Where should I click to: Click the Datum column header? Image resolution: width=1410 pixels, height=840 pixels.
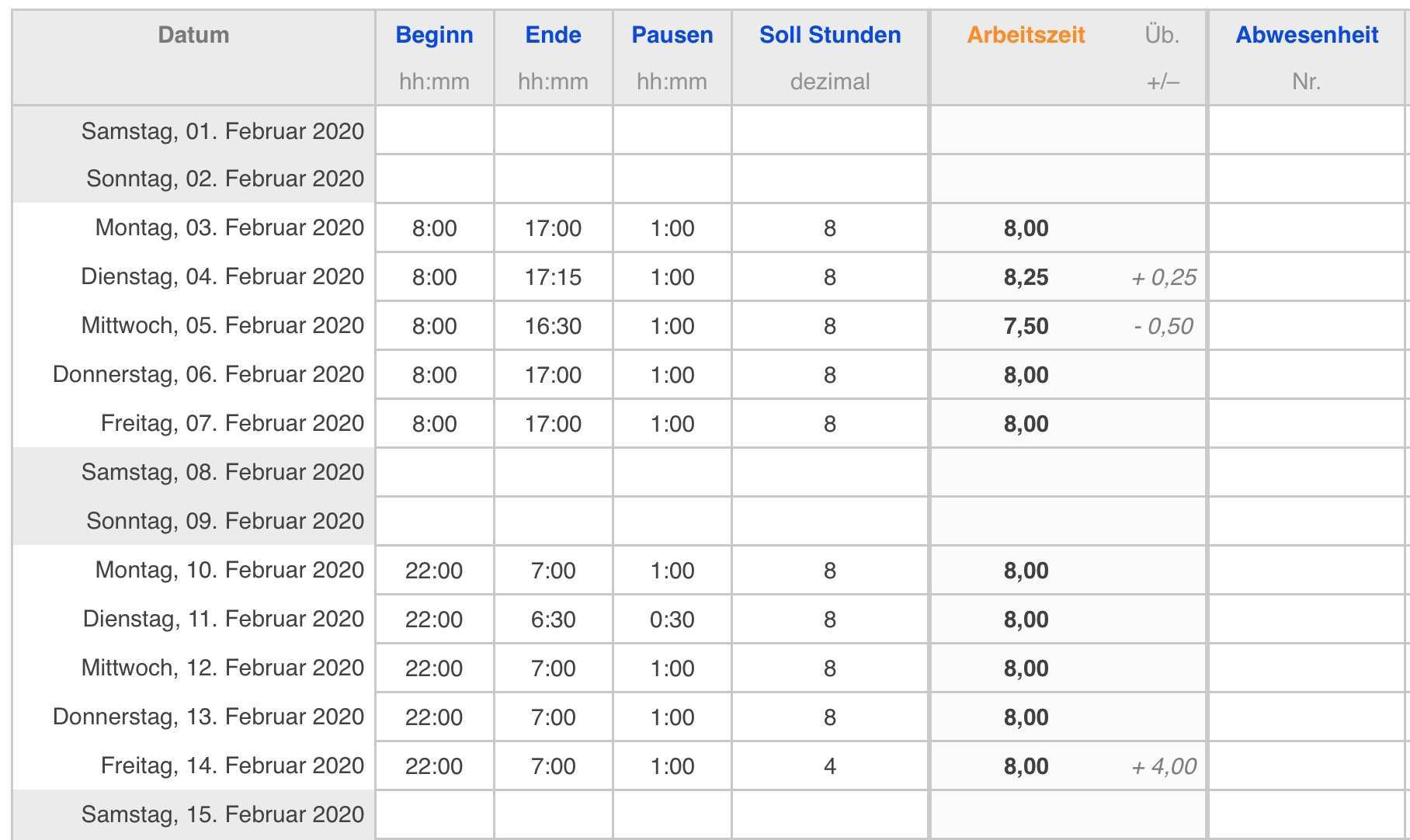(x=193, y=35)
